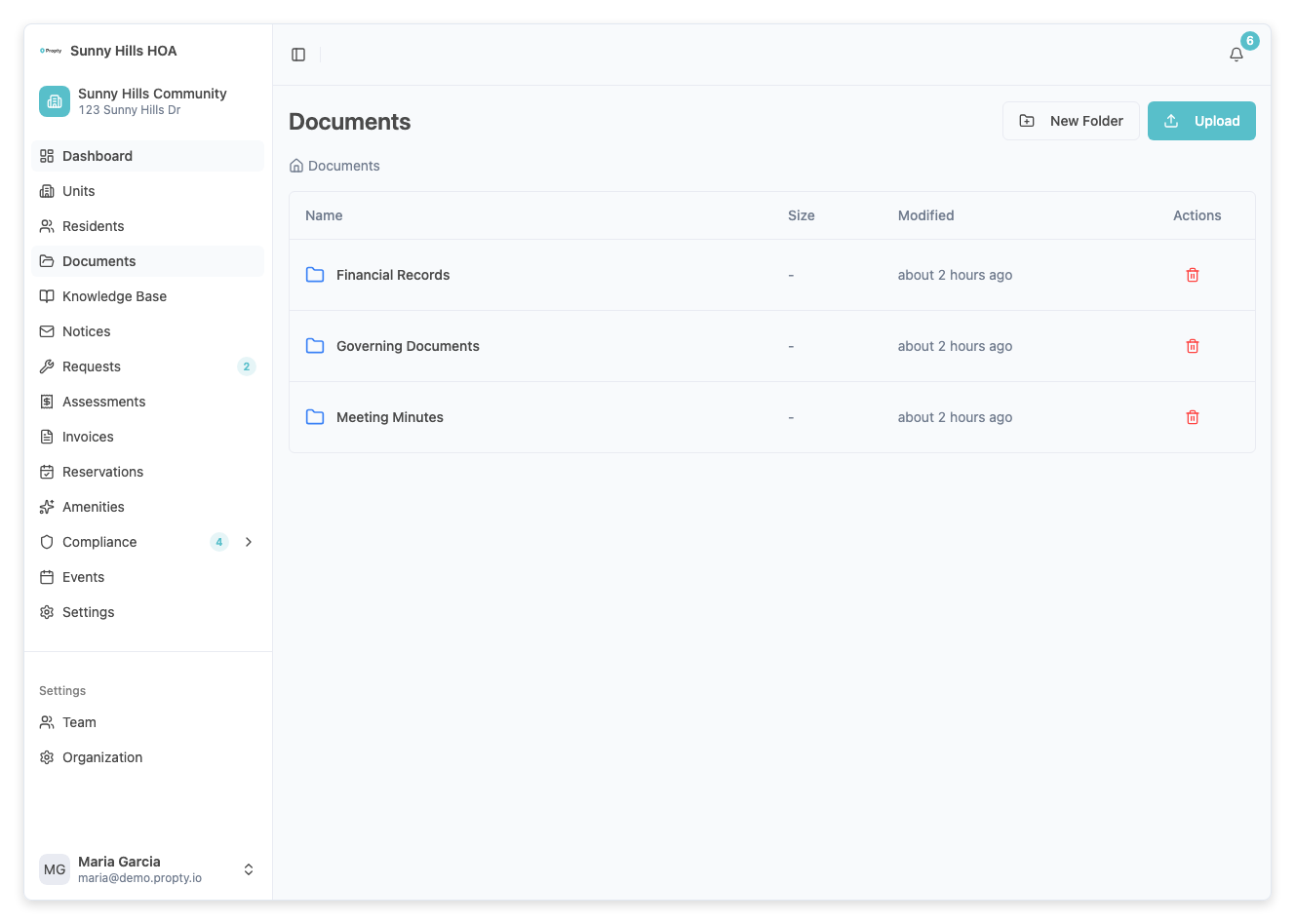Delete the Financial Records folder
The width and height of the screenshot is (1295, 924).
point(1192,275)
